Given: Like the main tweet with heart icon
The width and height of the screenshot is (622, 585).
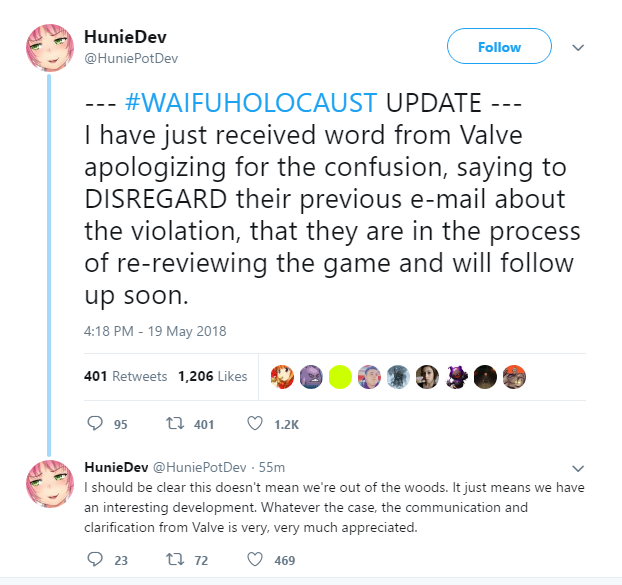Looking at the screenshot, I should click(255, 424).
